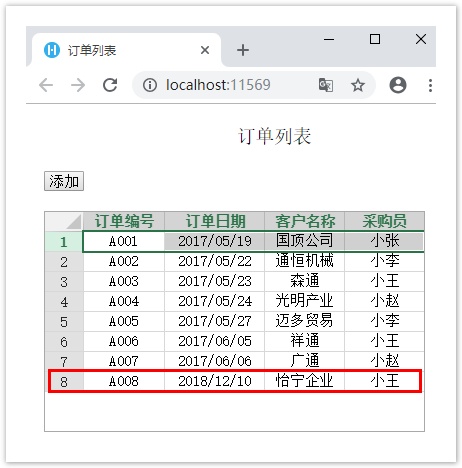Viewport: 462px width, 468px height.
Task: Select the 订单日期 column header
Action: click(215, 221)
